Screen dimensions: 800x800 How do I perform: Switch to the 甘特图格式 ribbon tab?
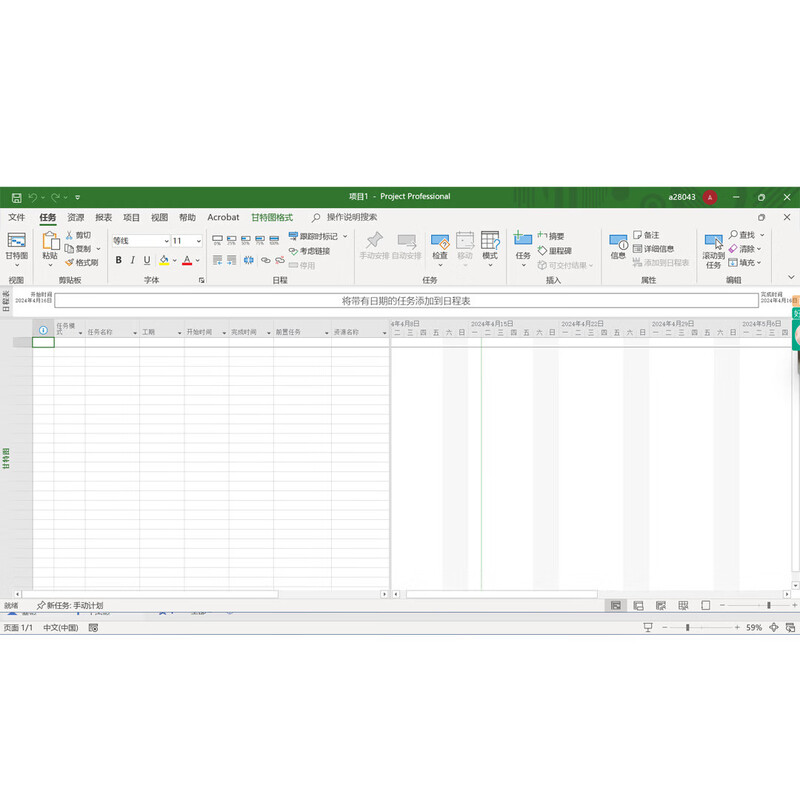coord(272,217)
